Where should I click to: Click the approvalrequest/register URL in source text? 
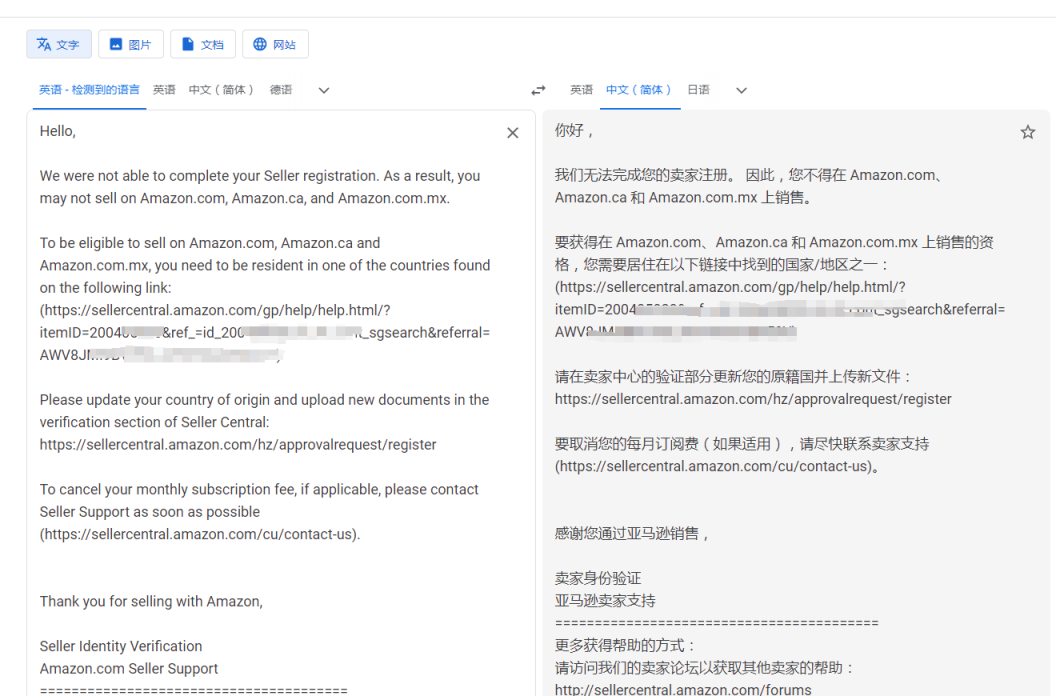pos(238,445)
